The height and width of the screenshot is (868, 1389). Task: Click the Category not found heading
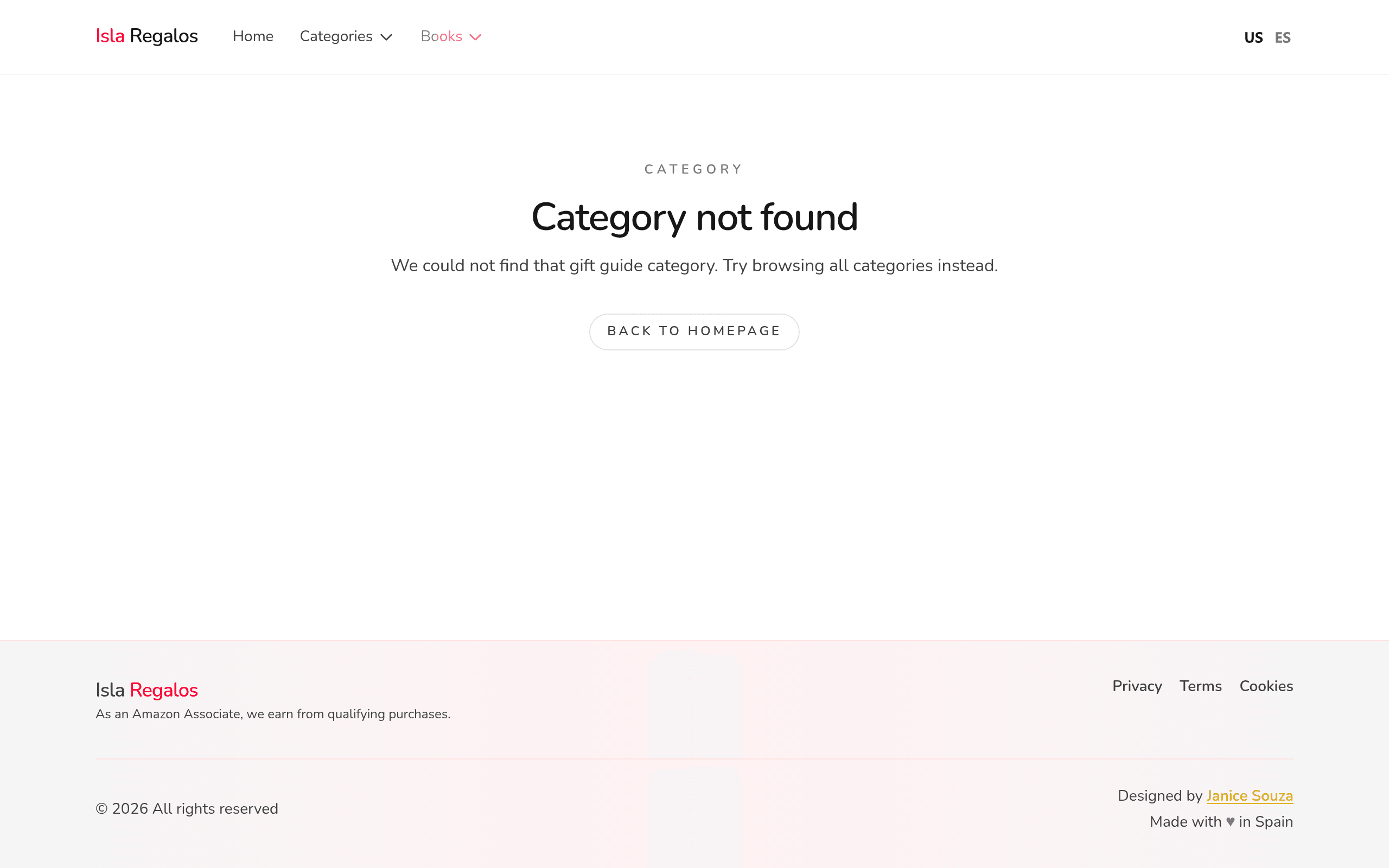(x=694, y=218)
